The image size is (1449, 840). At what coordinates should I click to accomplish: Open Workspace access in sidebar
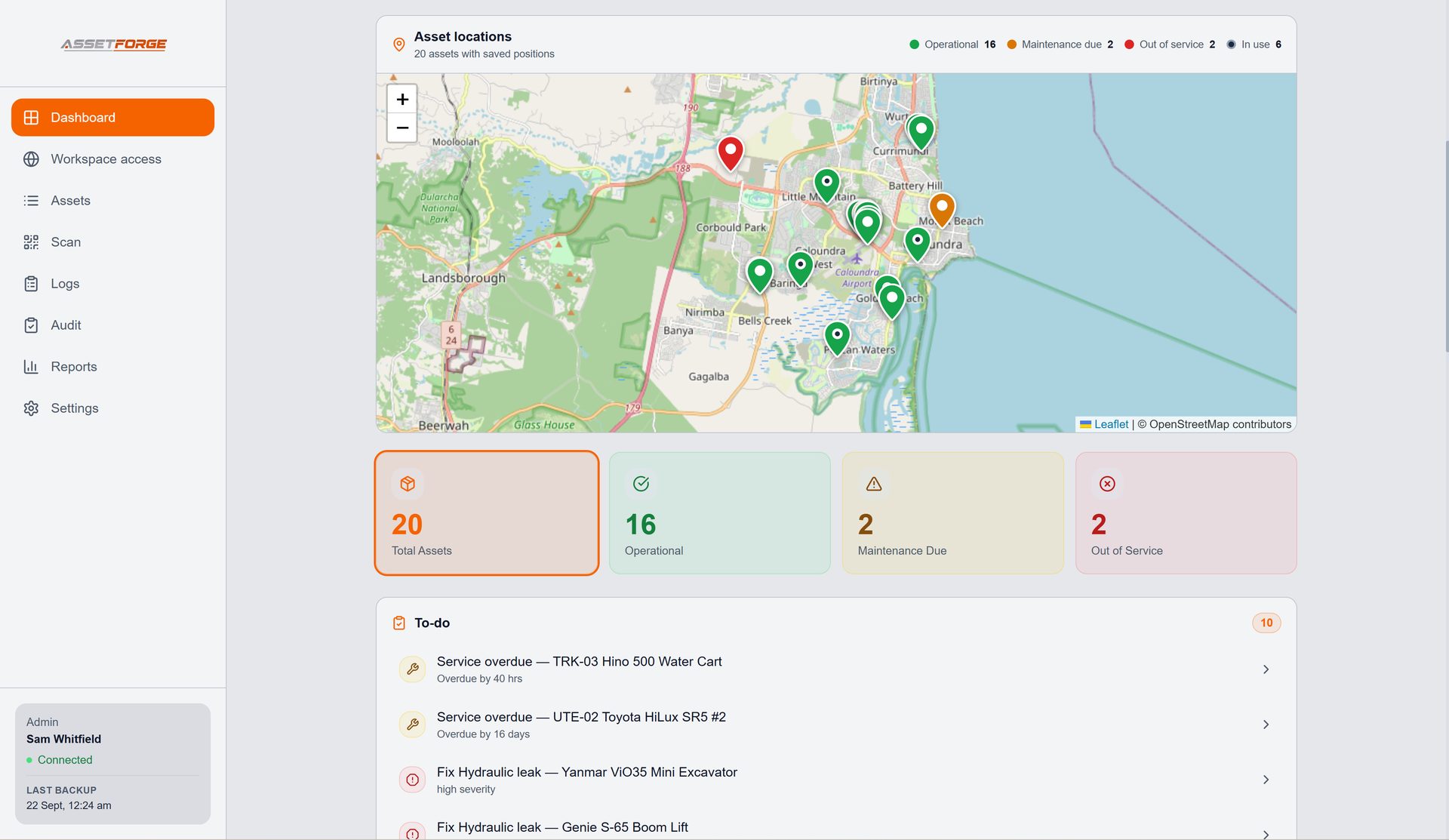pyautogui.click(x=112, y=158)
